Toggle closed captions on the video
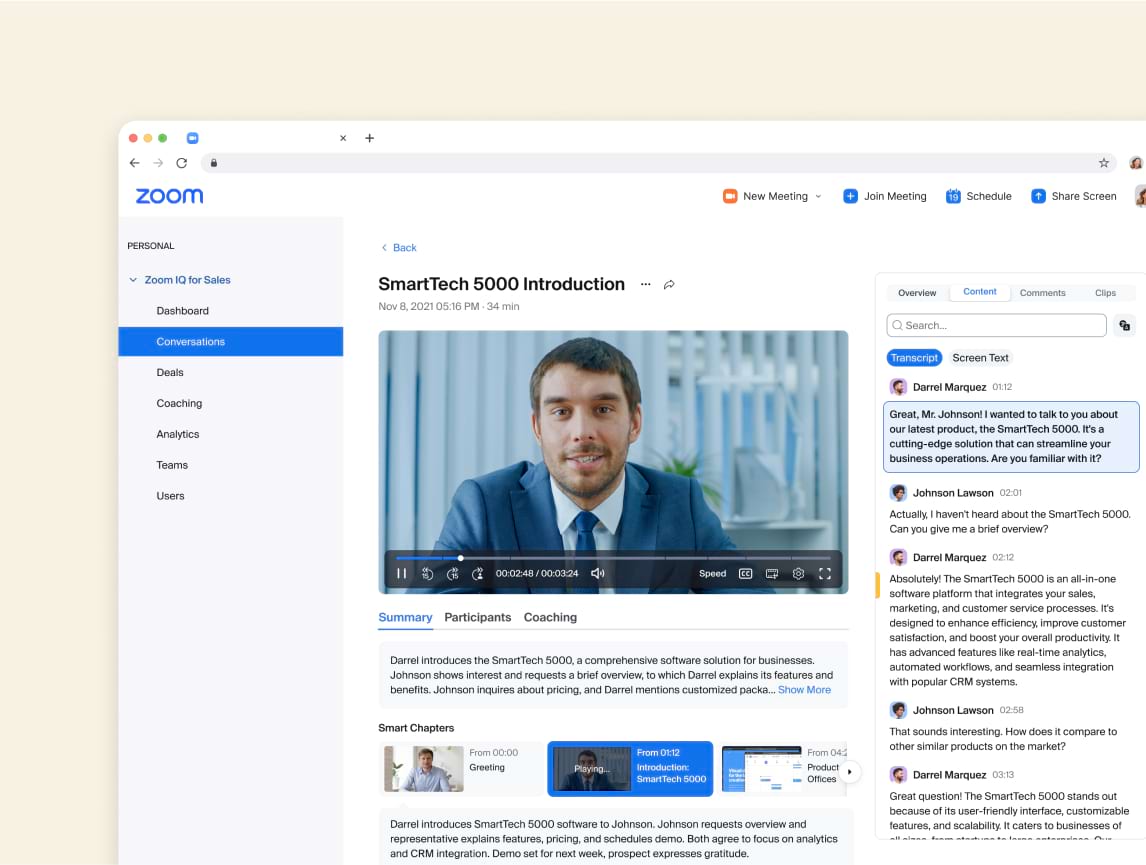The width and height of the screenshot is (1146, 865). (x=746, y=573)
